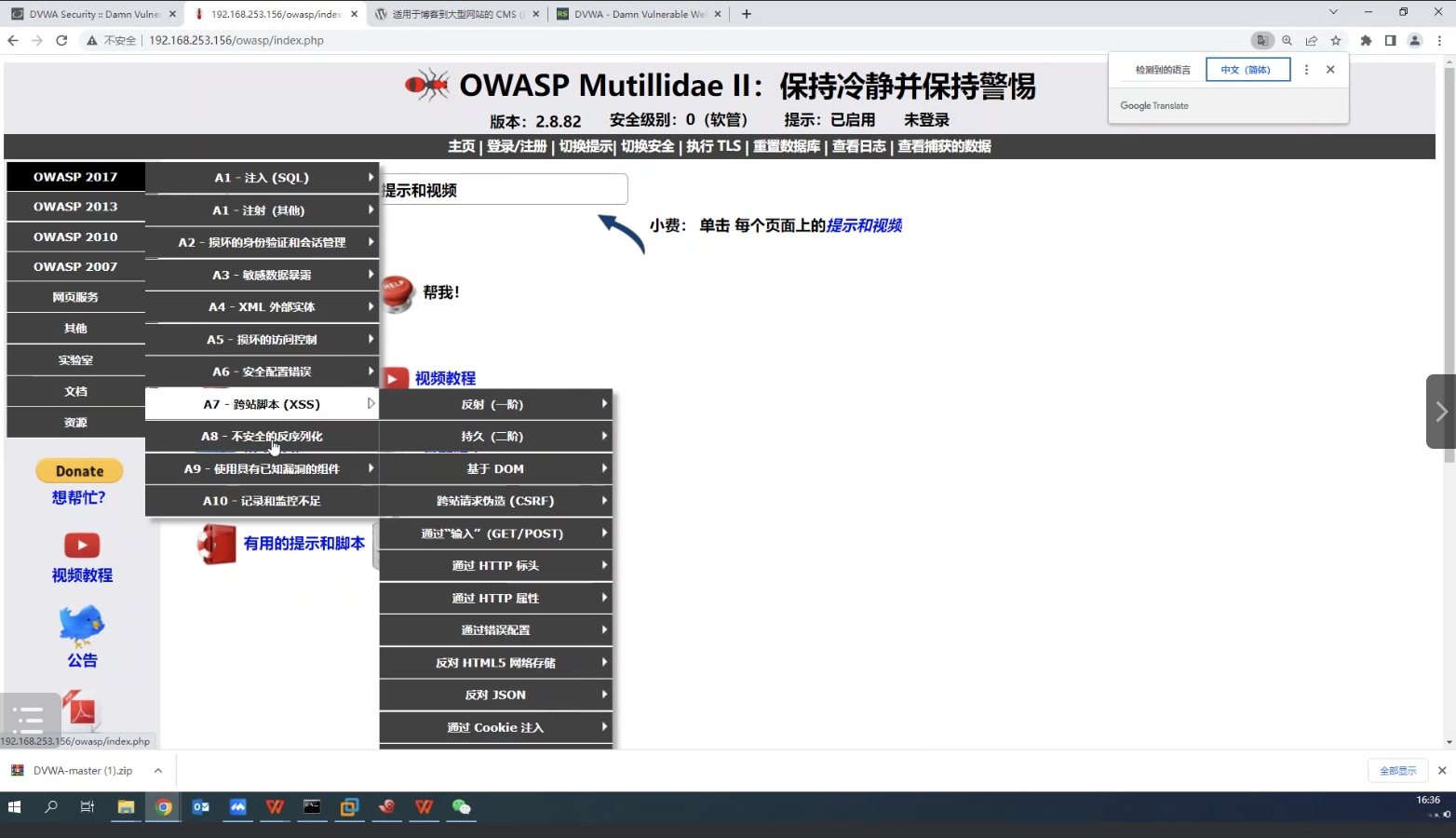Click the blue 提示和视频 link in the tip
Image resolution: width=1456 pixels, height=838 pixels.
pyautogui.click(x=864, y=225)
